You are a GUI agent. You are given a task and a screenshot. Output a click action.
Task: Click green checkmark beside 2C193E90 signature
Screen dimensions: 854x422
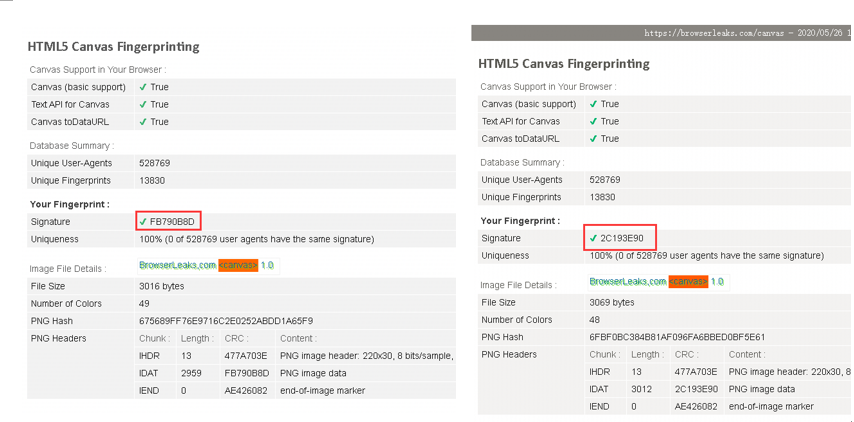coord(593,238)
